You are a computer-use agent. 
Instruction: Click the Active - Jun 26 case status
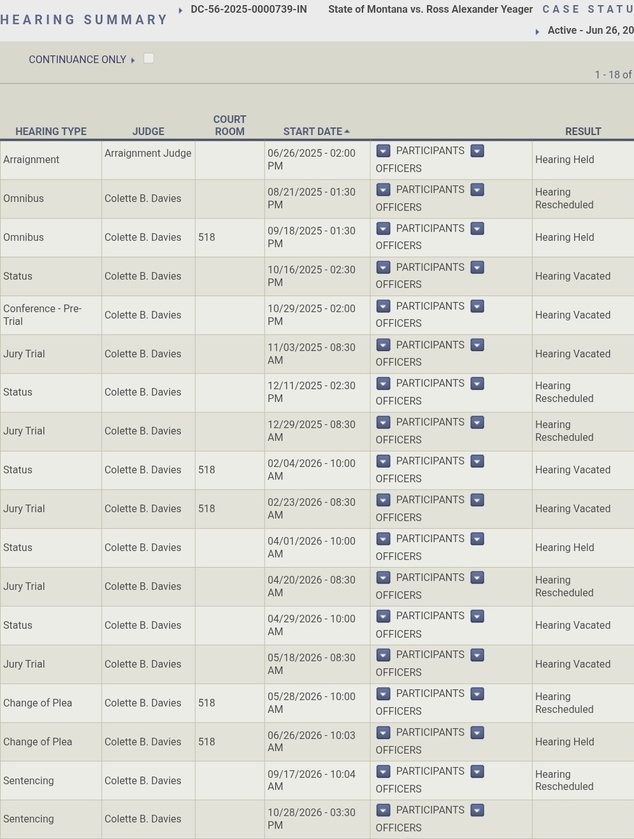[x=590, y=30]
